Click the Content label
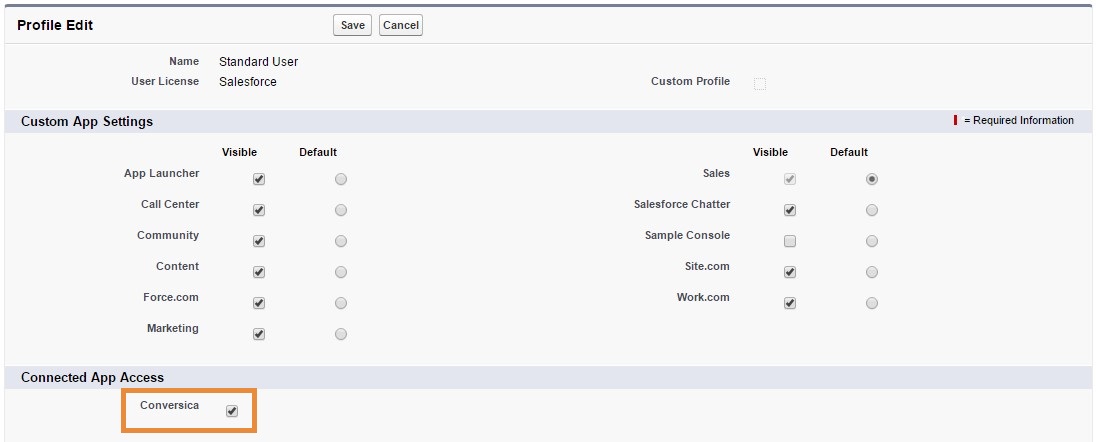1096x442 pixels. coord(178,266)
